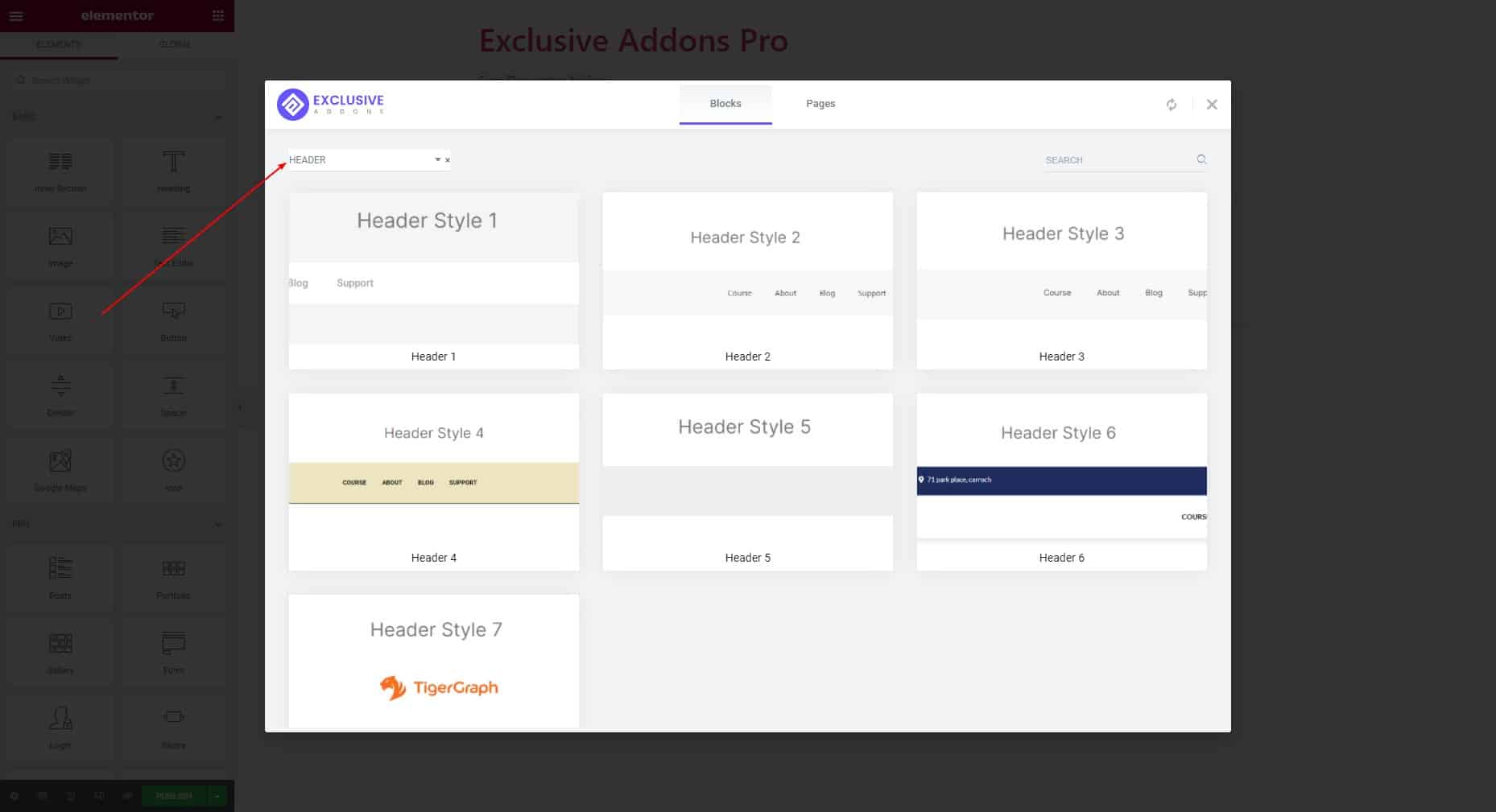Select the Header Style 1 template thumbnail
Viewport: 1496px width, 812px height.
click(x=434, y=268)
